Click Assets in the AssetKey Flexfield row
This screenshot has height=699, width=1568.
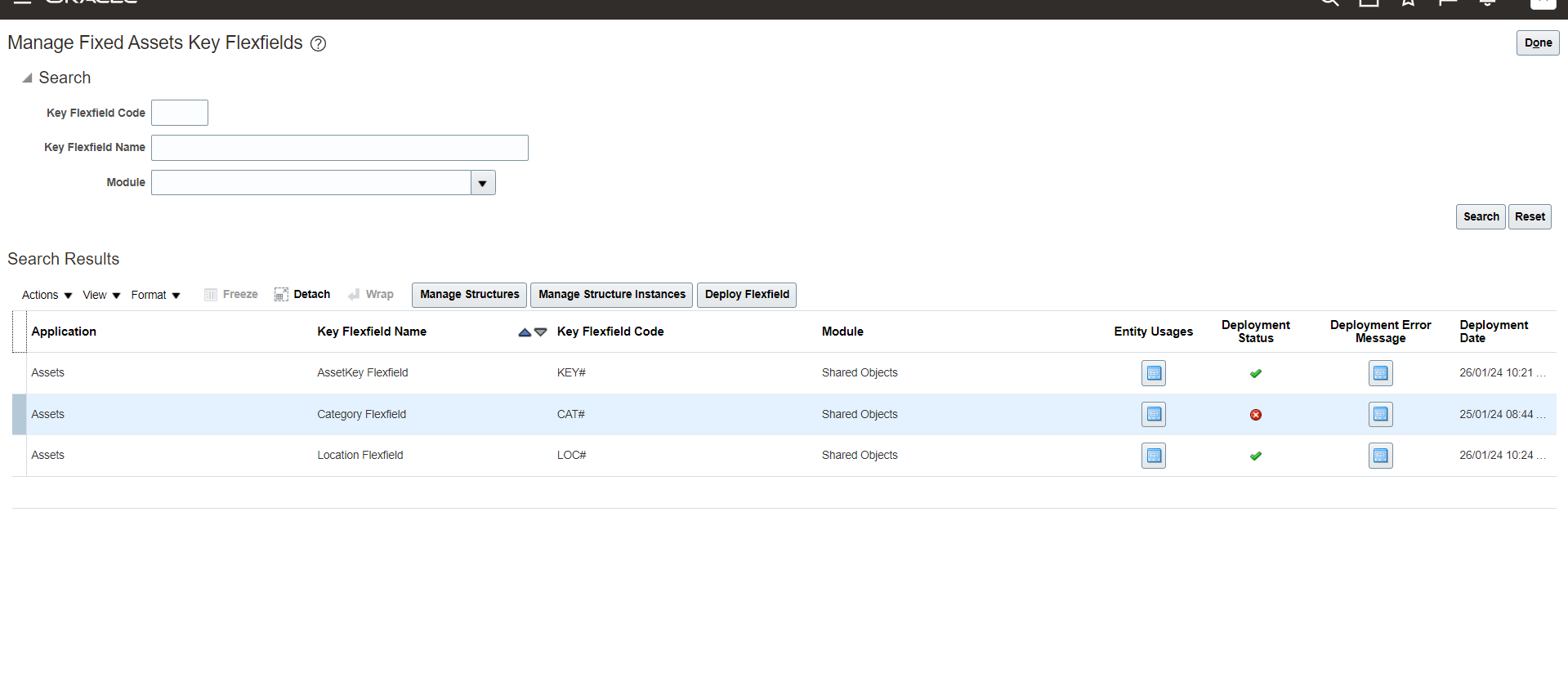tap(47, 373)
